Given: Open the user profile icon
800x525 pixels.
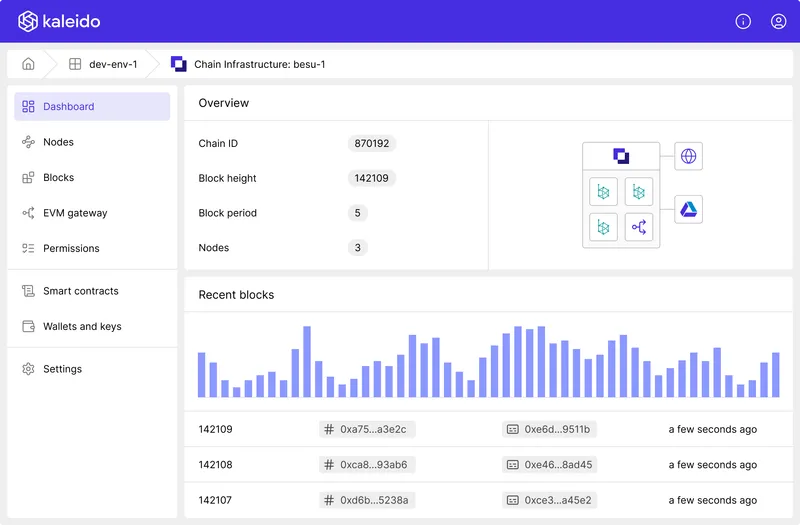Looking at the screenshot, I should [778, 21].
